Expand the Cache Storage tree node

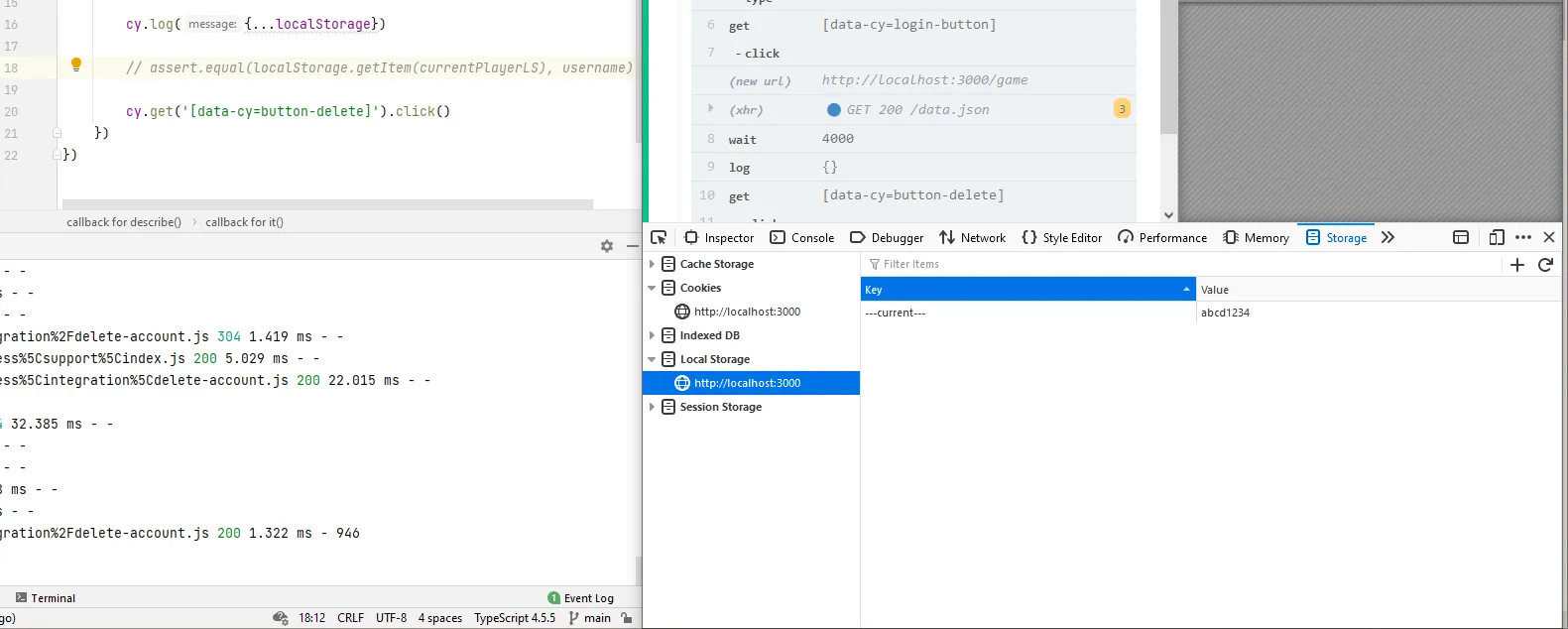point(652,264)
